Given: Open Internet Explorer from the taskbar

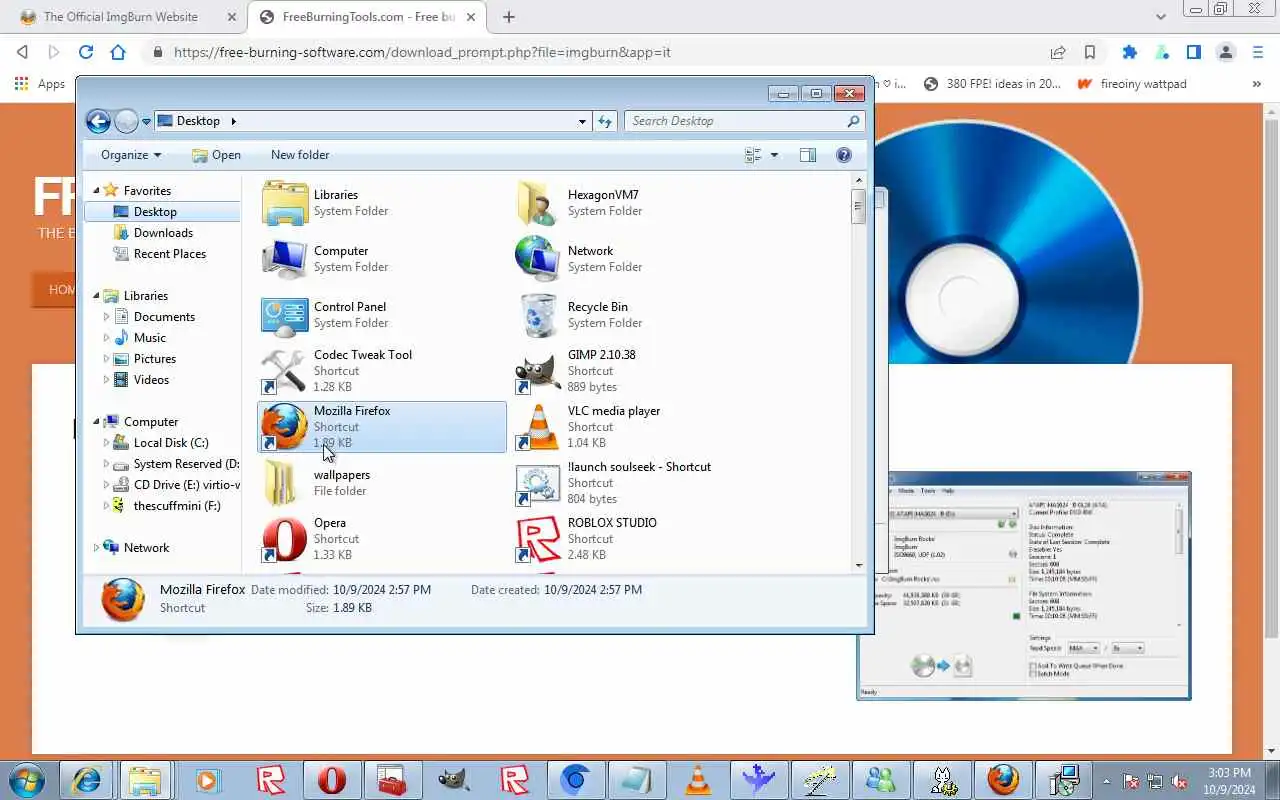Looking at the screenshot, I should click(86, 779).
